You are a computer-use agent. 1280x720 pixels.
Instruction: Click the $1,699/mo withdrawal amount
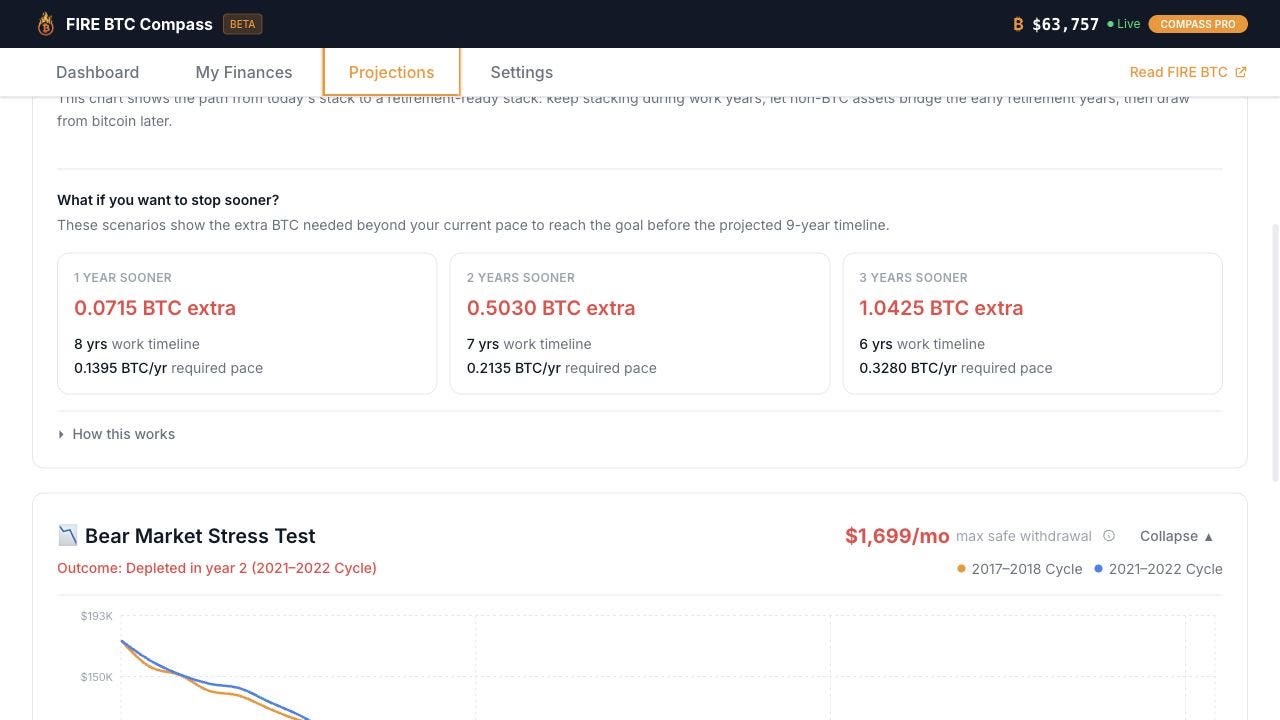coord(897,536)
